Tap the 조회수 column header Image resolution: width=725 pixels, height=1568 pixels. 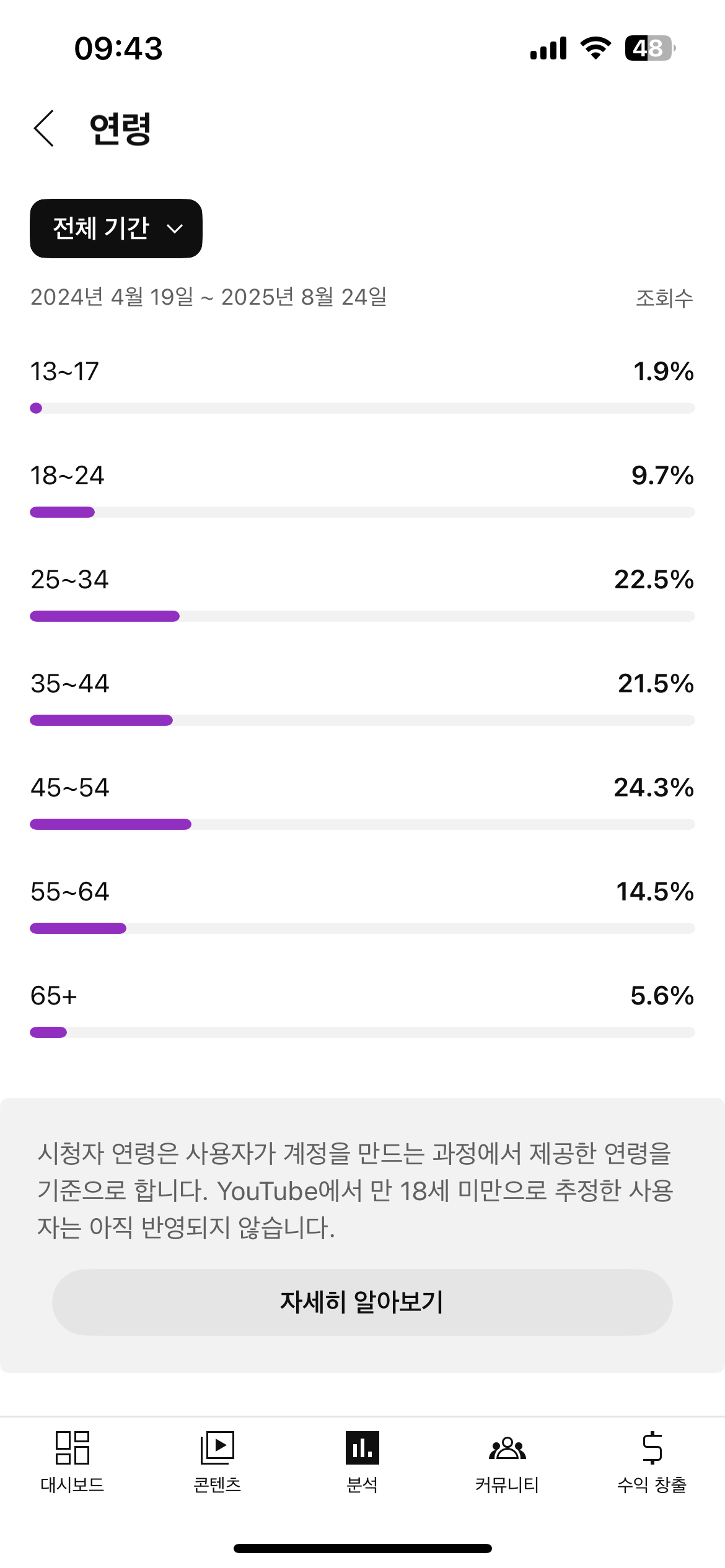pos(664,298)
